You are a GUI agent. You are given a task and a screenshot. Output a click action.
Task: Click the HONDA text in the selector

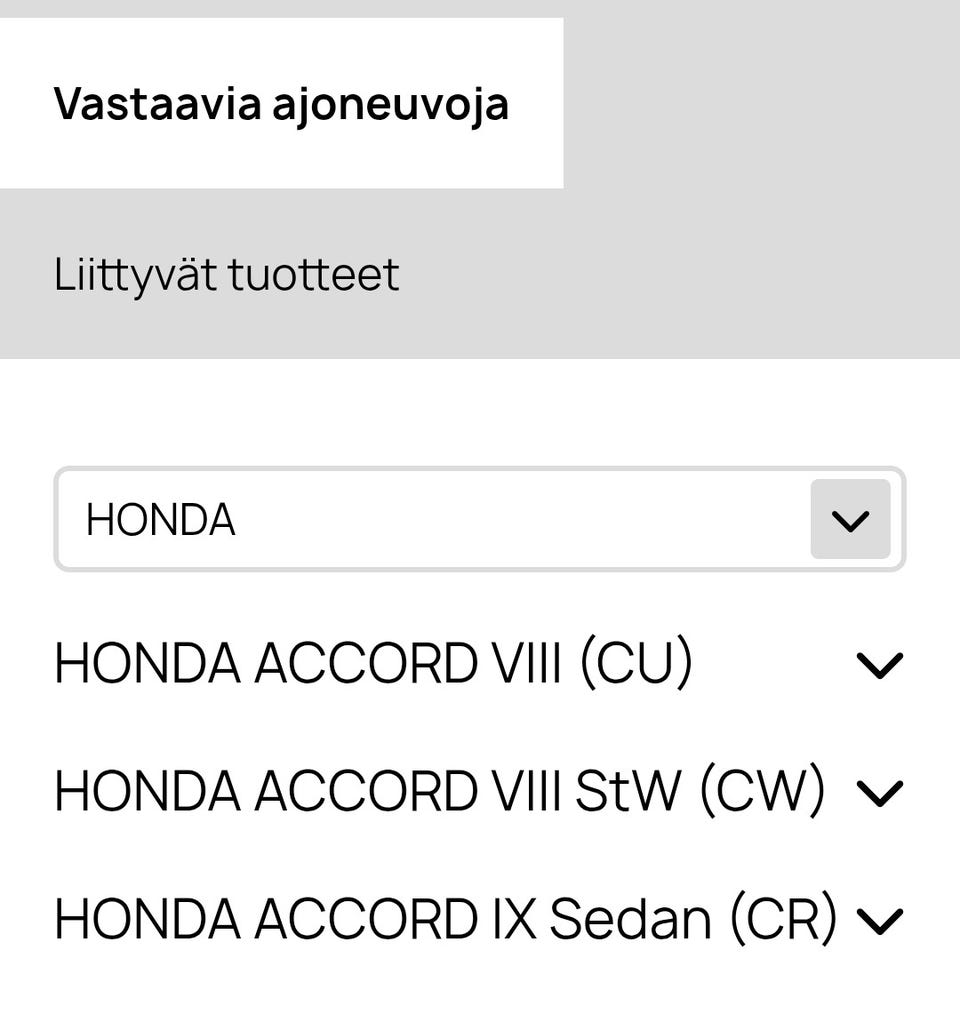coord(161,520)
